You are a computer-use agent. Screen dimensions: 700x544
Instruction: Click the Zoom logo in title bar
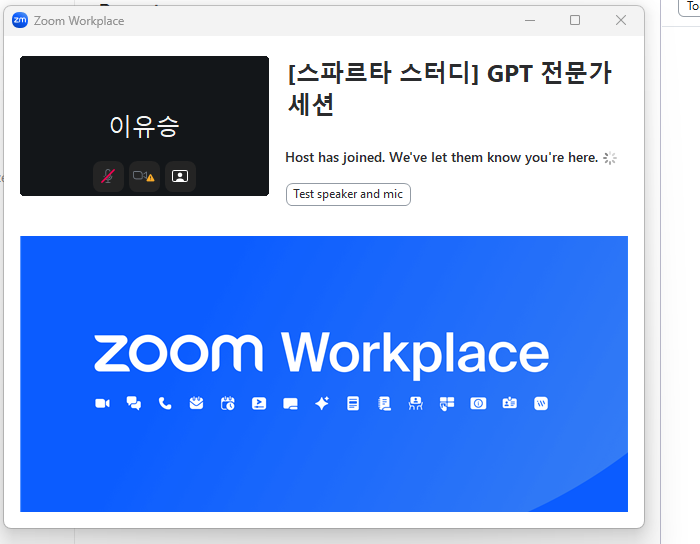20,21
